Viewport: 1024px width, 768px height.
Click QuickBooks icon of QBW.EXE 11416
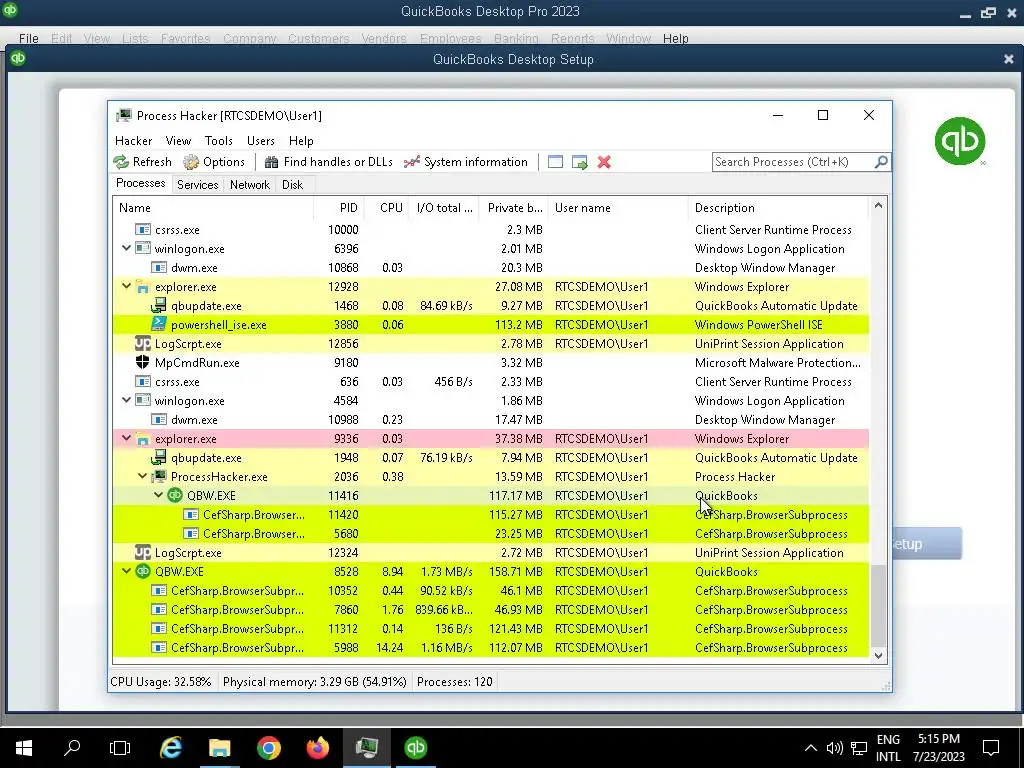click(174, 495)
